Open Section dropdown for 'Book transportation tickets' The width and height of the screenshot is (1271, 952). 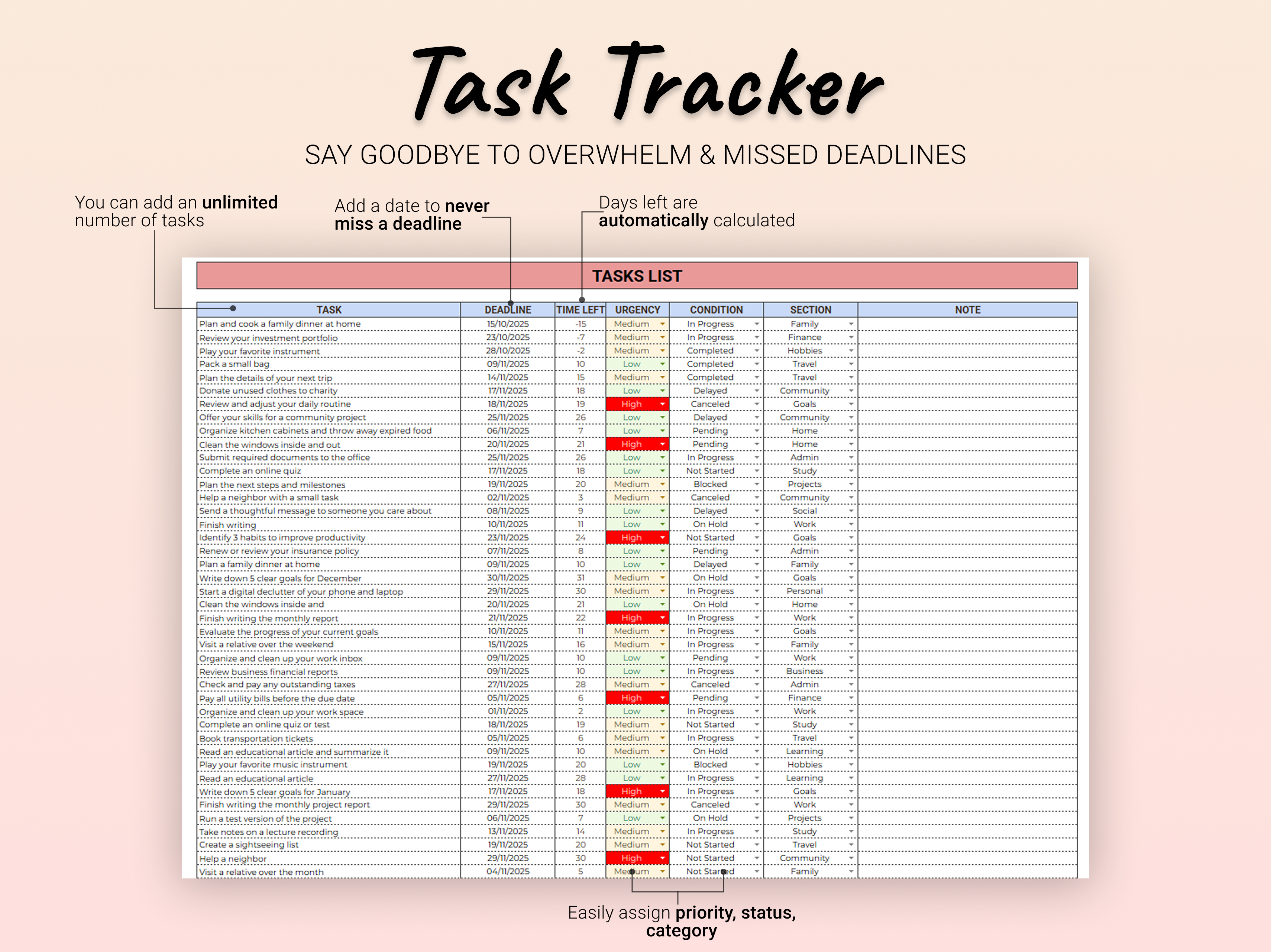(850, 738)
